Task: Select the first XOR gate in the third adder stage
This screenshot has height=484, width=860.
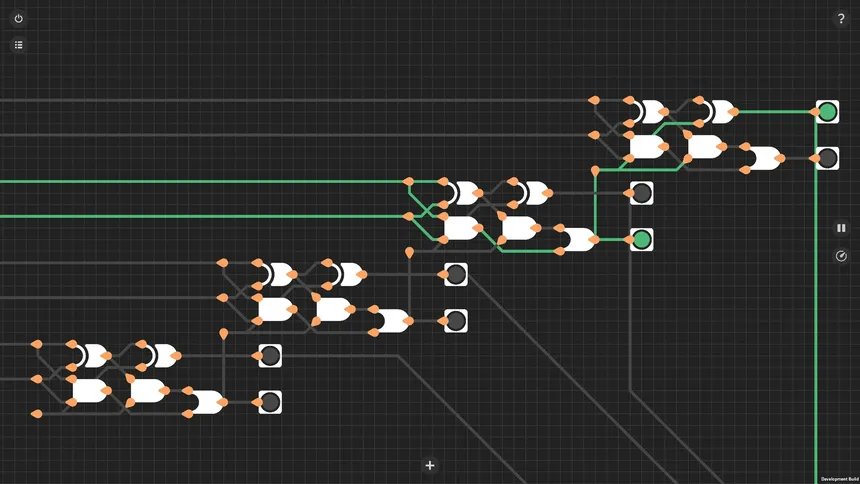Action: point(276,274)
